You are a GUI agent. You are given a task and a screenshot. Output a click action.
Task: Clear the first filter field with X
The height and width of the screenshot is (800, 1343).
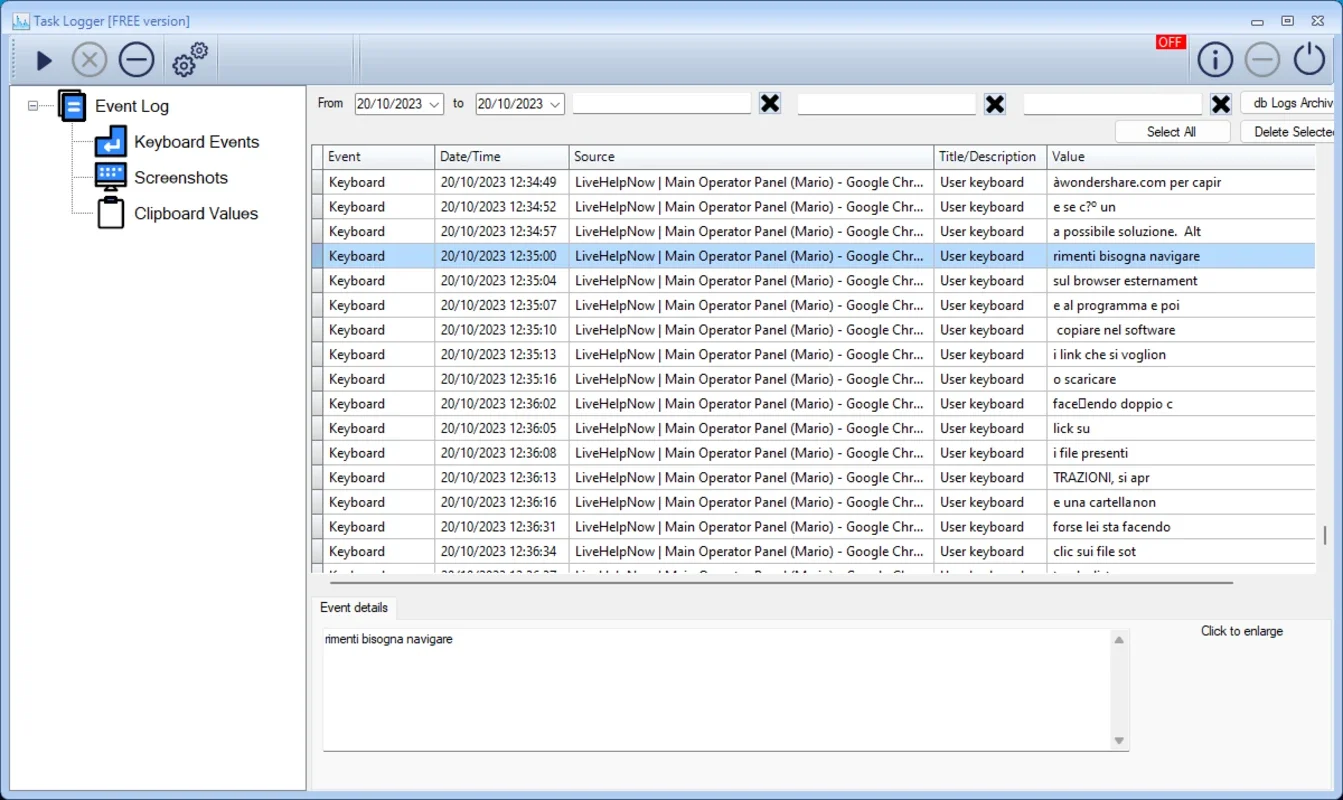[x=769, y=104]
